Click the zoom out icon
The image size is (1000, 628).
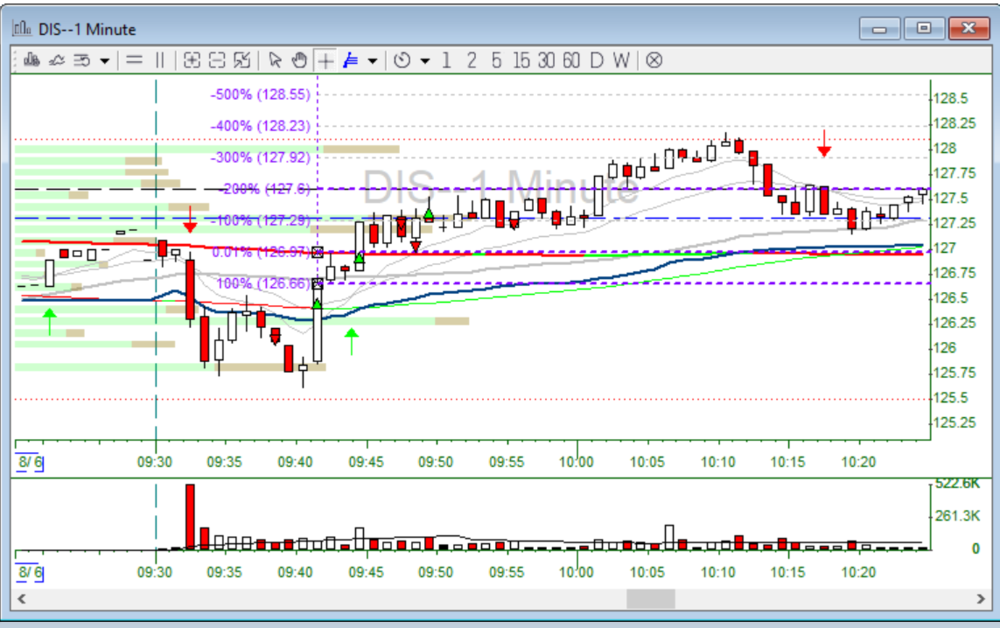[x=217, y=60]
